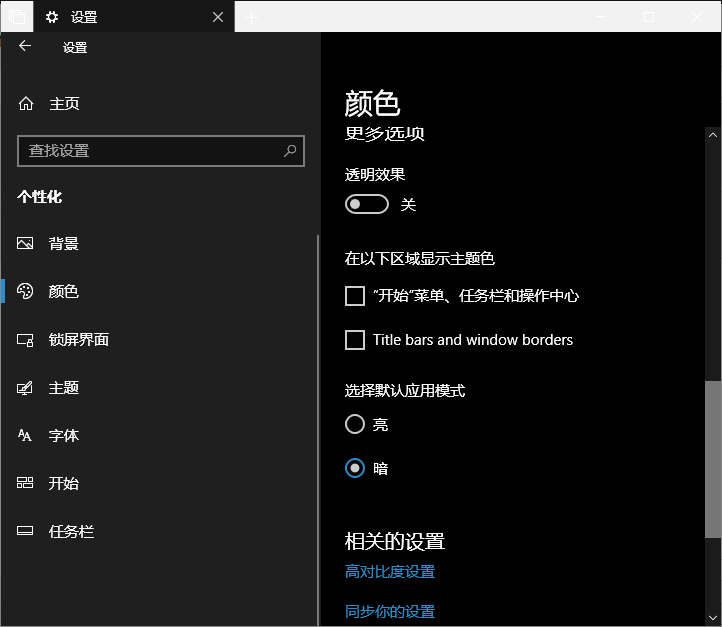Check the “开始”菜单、任务栏和操作中心 checkbox
Image resolution: width=722 pixels, height=627 pixels.
[355, 296]
